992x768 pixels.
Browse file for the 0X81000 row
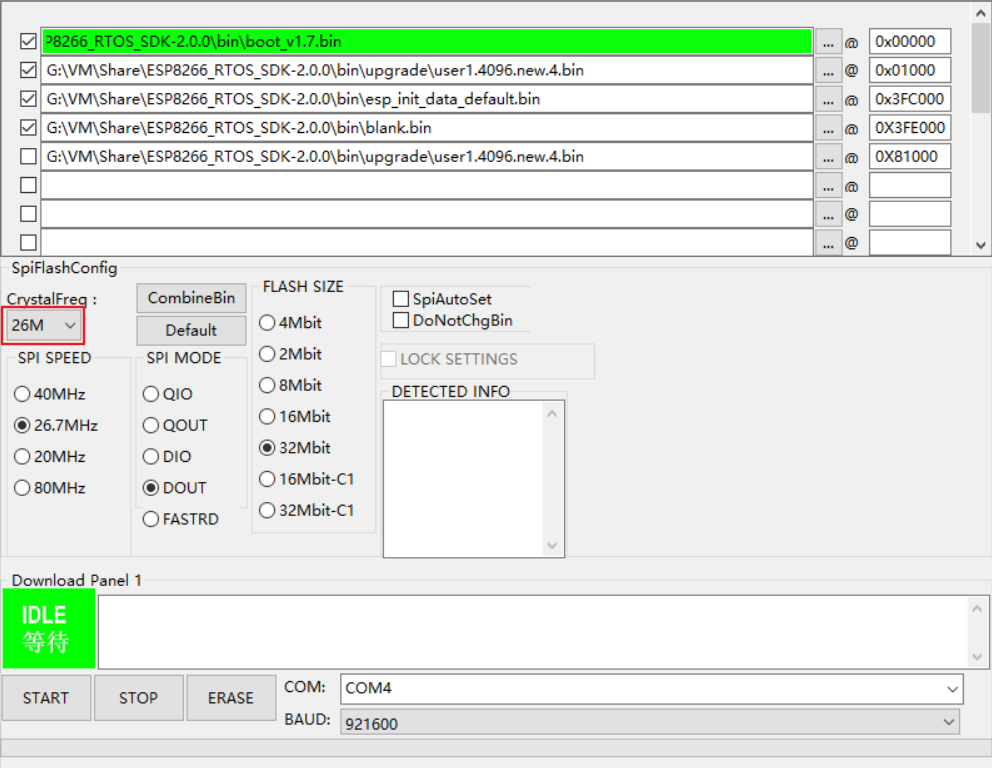click(828, 156)
